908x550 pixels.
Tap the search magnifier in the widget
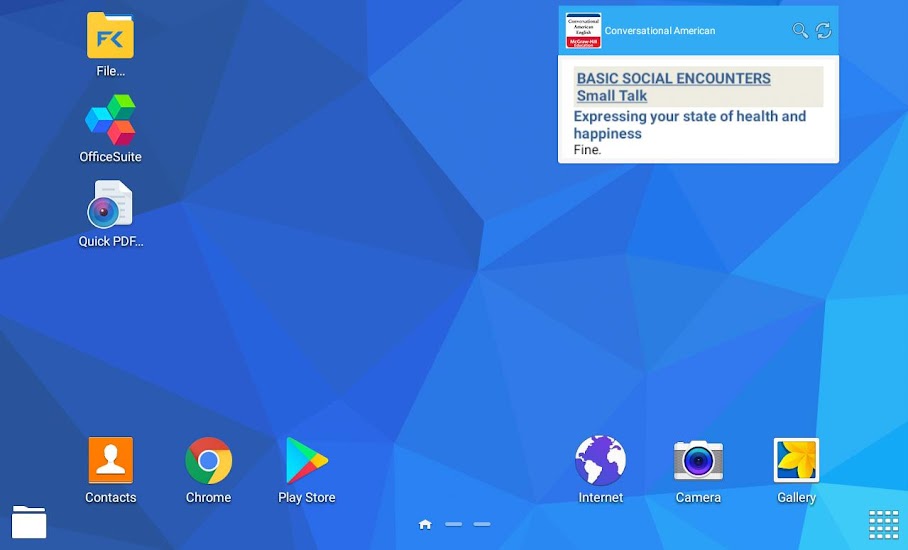click(800, 31)
